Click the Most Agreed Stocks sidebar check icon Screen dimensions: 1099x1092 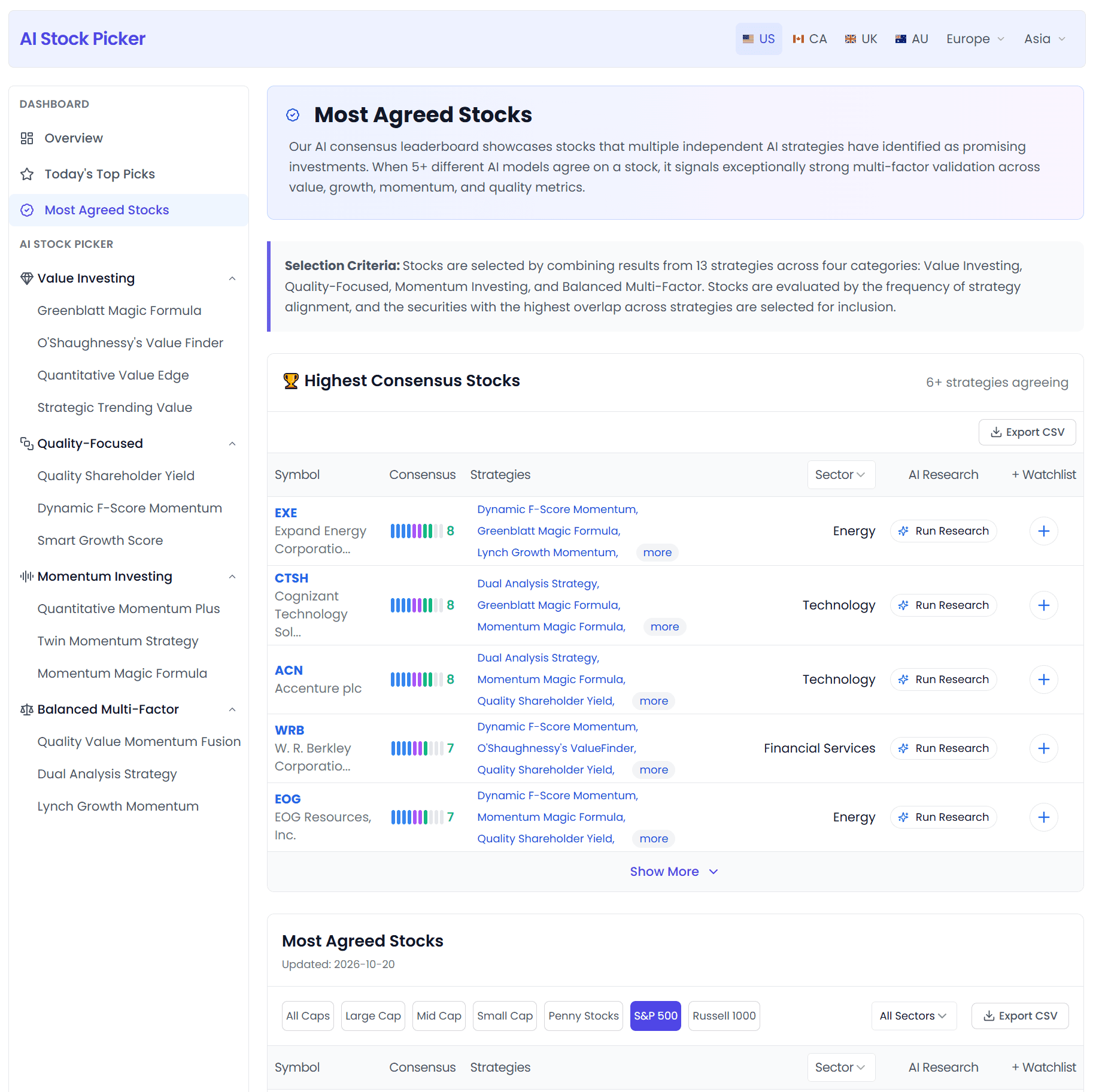[x=27, y=210]
